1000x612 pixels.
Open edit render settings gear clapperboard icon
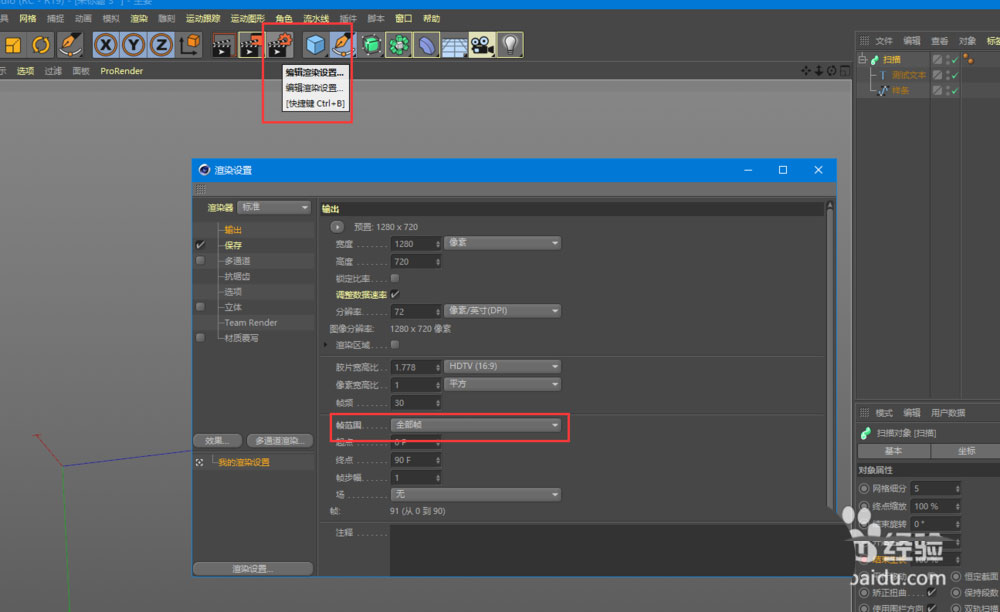tap(279, 45)
